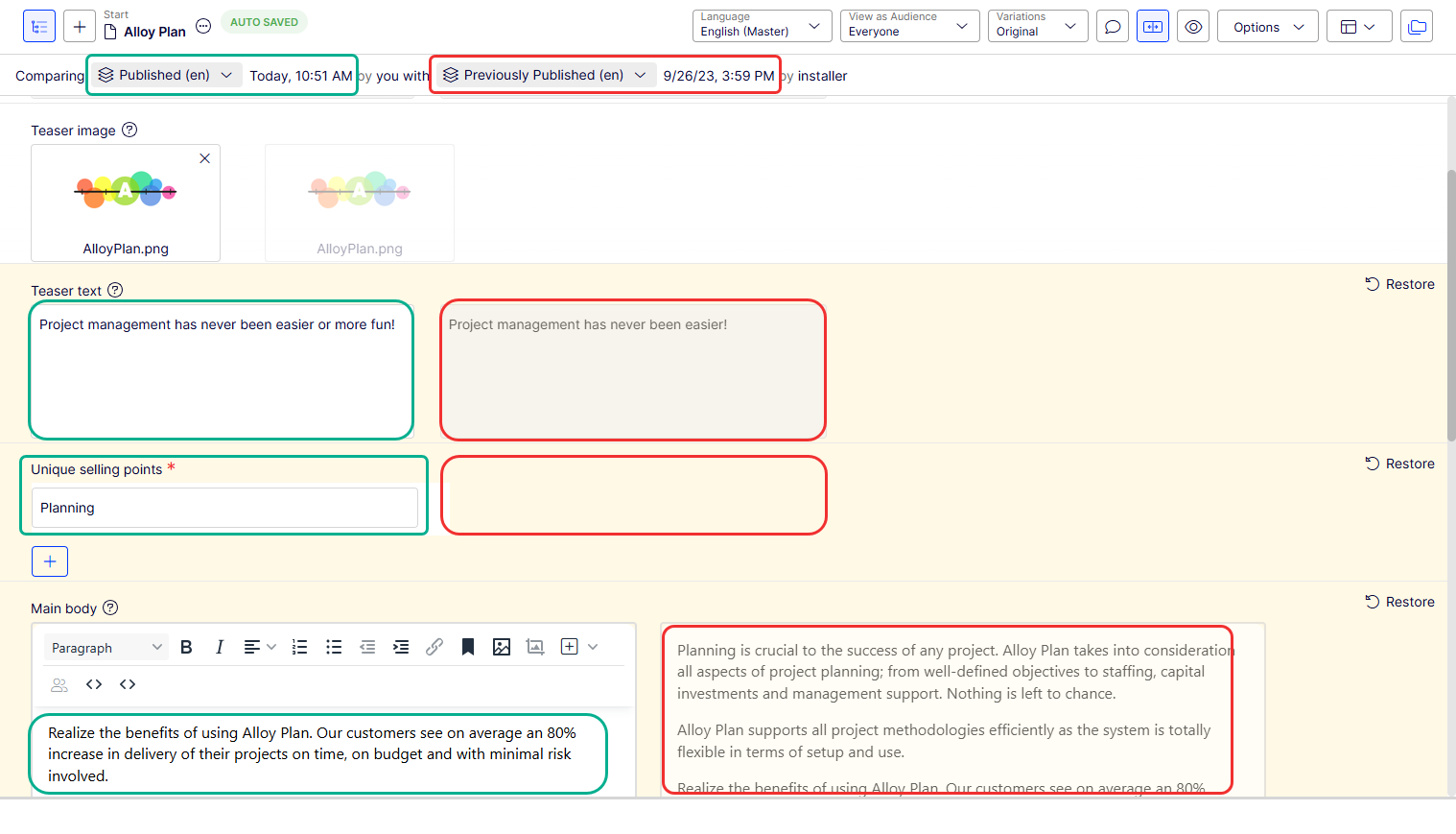
Task: Open the Variations Original dropdown
Action: [x=1038, y=26]
